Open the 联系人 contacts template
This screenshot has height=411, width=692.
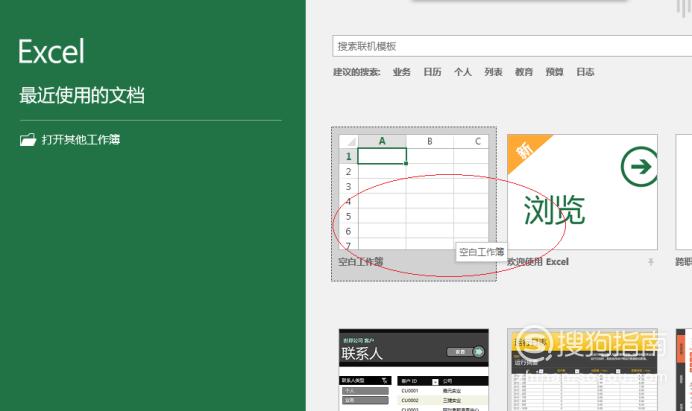coord(414,370)
